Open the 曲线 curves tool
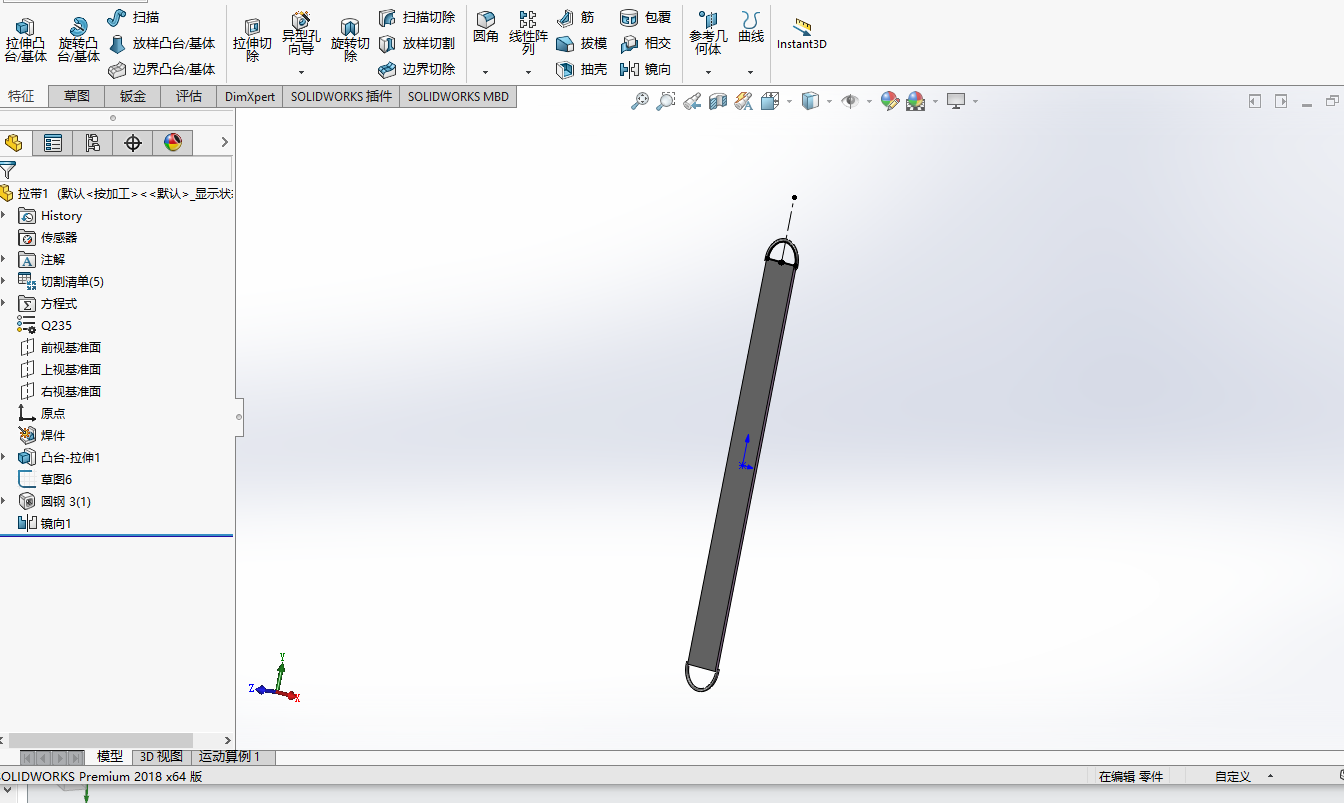The width and height of the screenshot is (1344, 803). pos(751,28)
